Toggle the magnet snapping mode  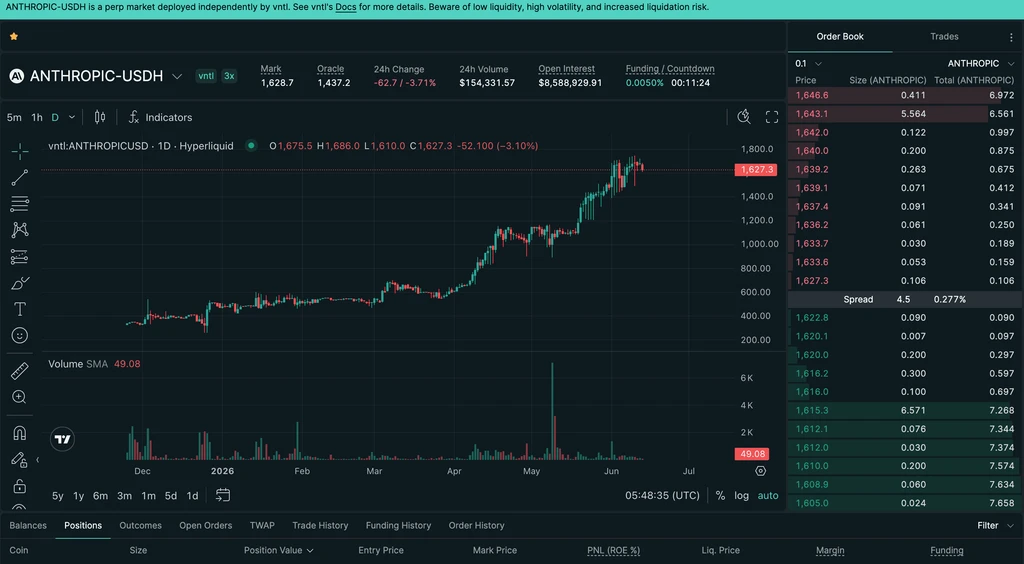(20, 433)
